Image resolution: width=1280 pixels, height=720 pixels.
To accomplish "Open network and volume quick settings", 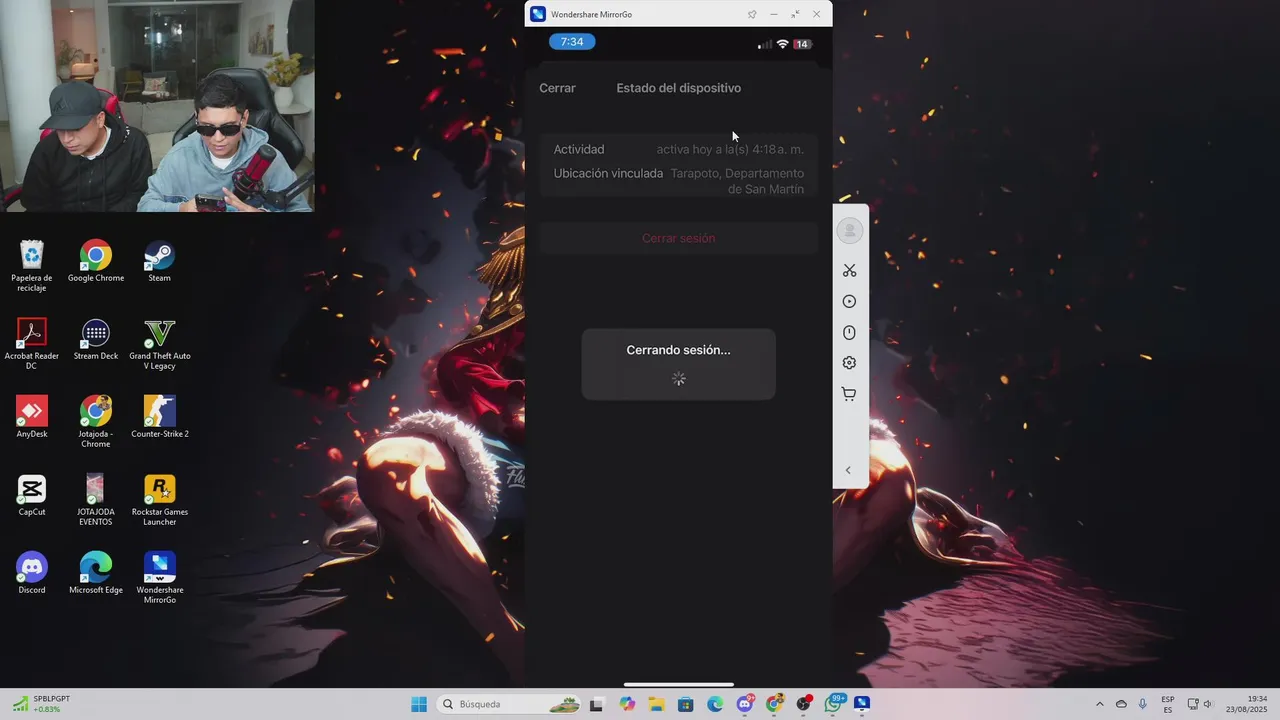I will pos(1200,704).
